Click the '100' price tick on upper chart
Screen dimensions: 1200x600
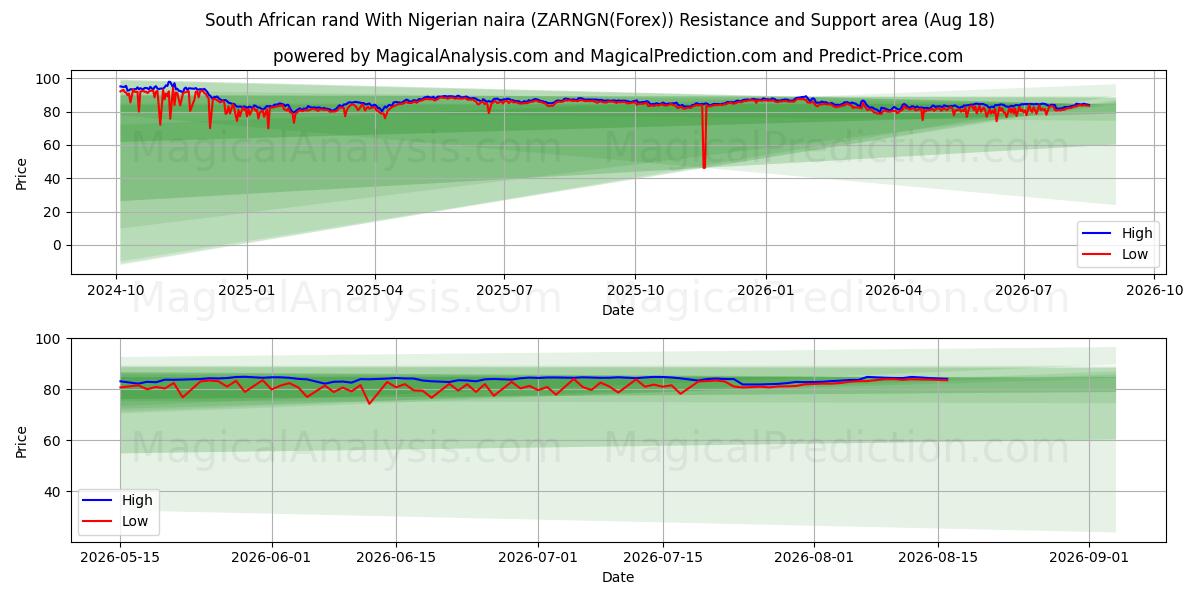pyautogui.click(x=50, y=78)
